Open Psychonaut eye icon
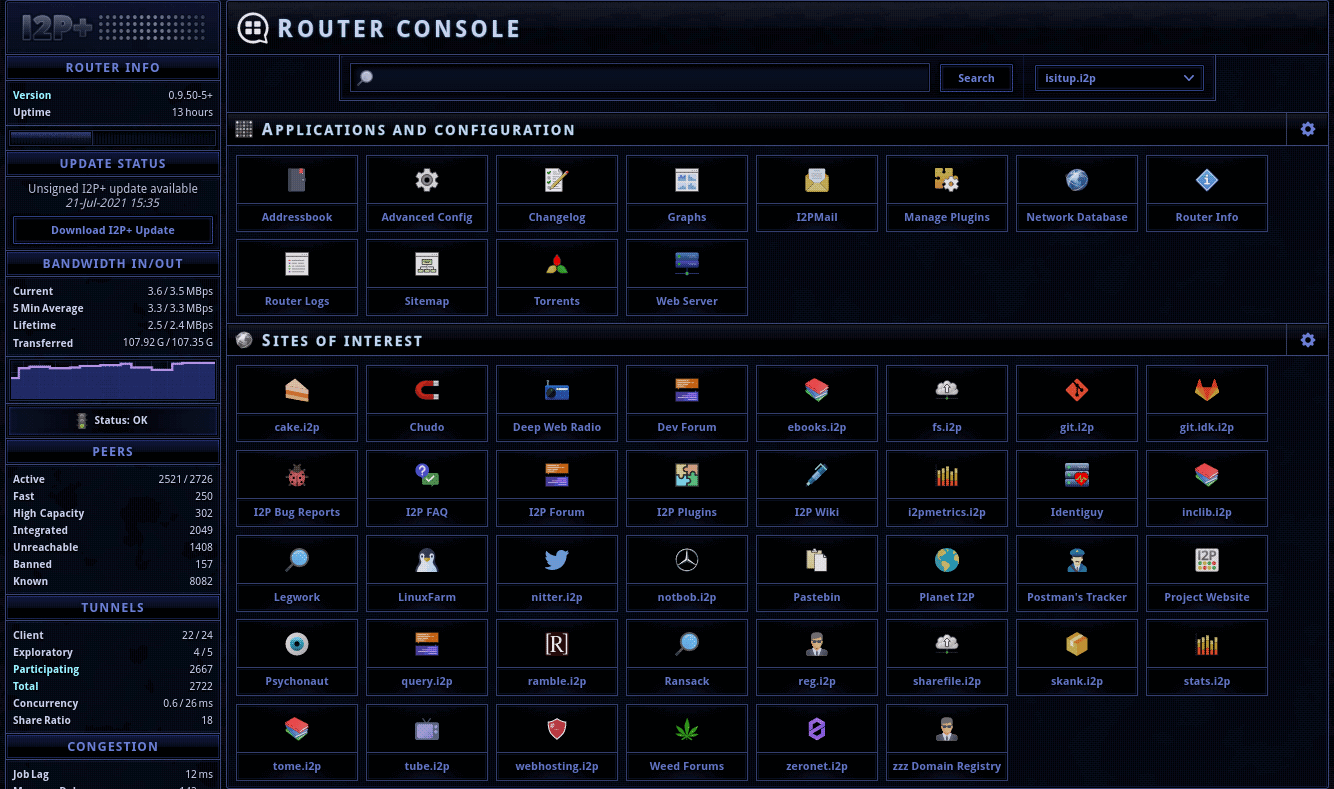This screenshot has height=789, width=1334. click(297, 644)
